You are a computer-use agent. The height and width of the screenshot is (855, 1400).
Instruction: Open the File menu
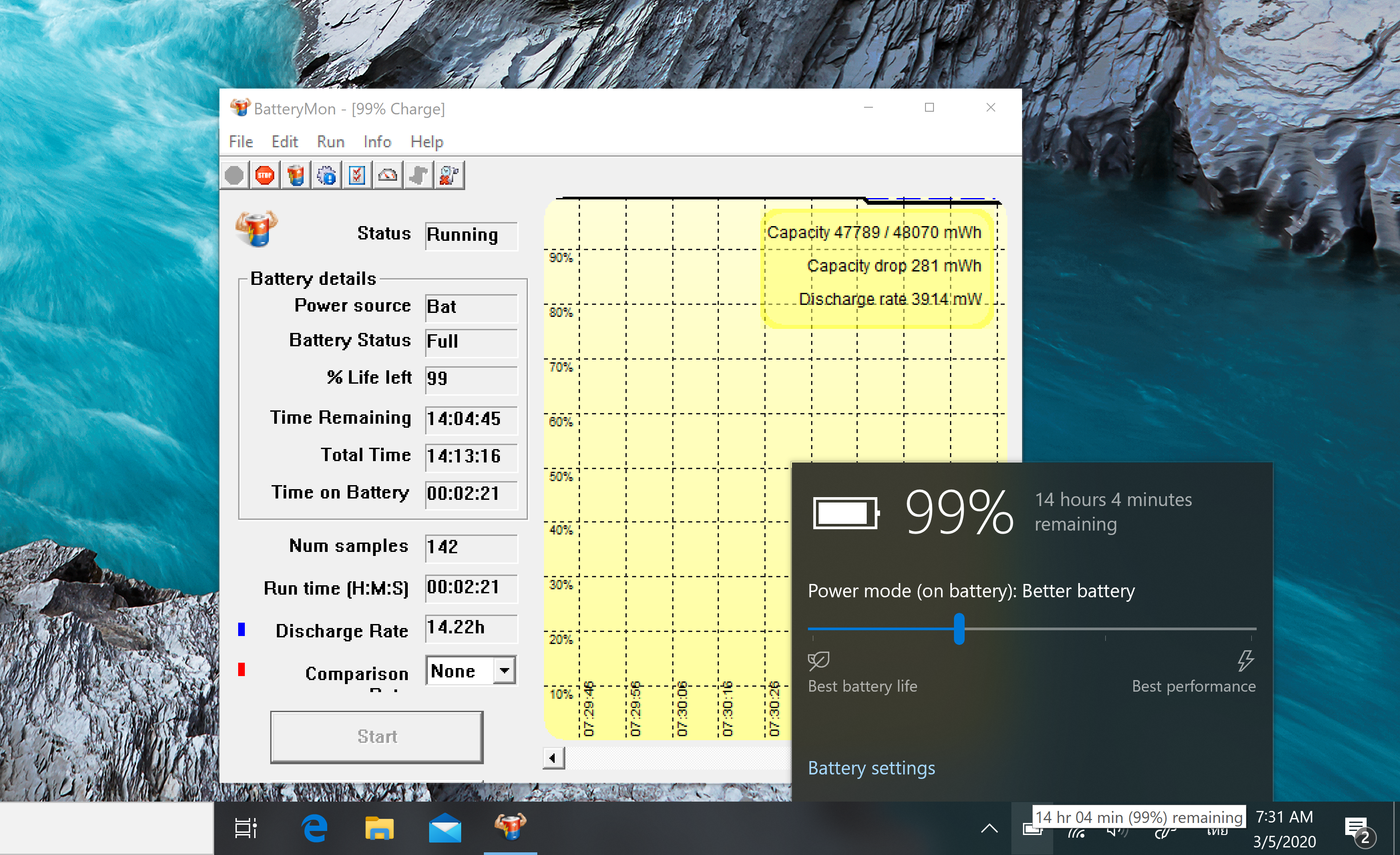coord(241,142)
